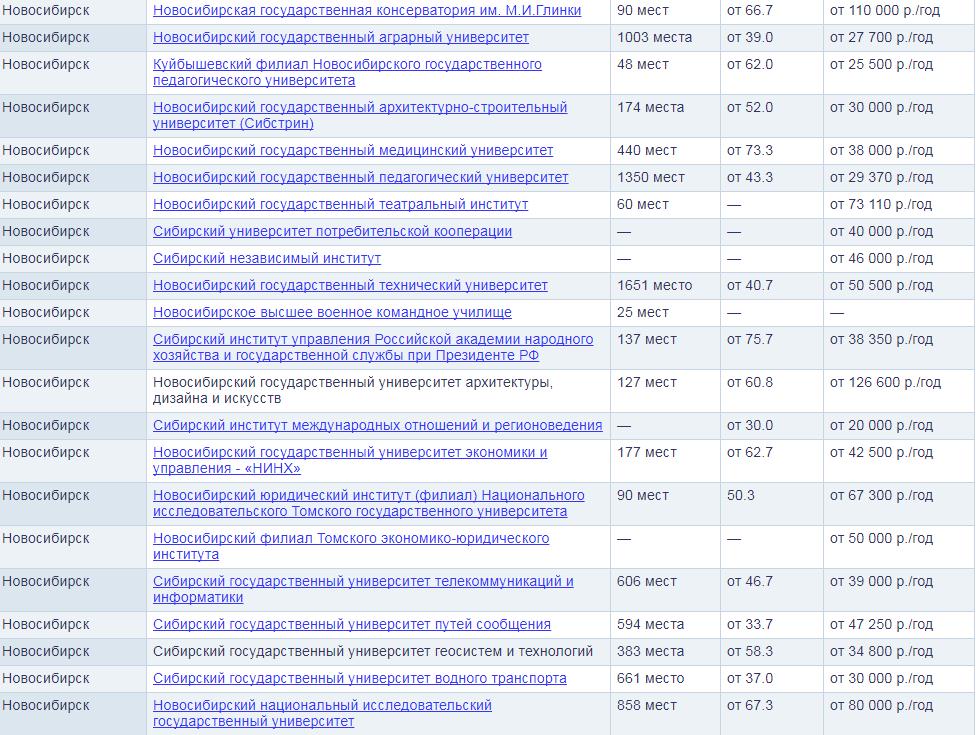Click the score 'от 75.7'
This screenshot has width=976, height=735.
pyautogui.click(x=750, y=339)
